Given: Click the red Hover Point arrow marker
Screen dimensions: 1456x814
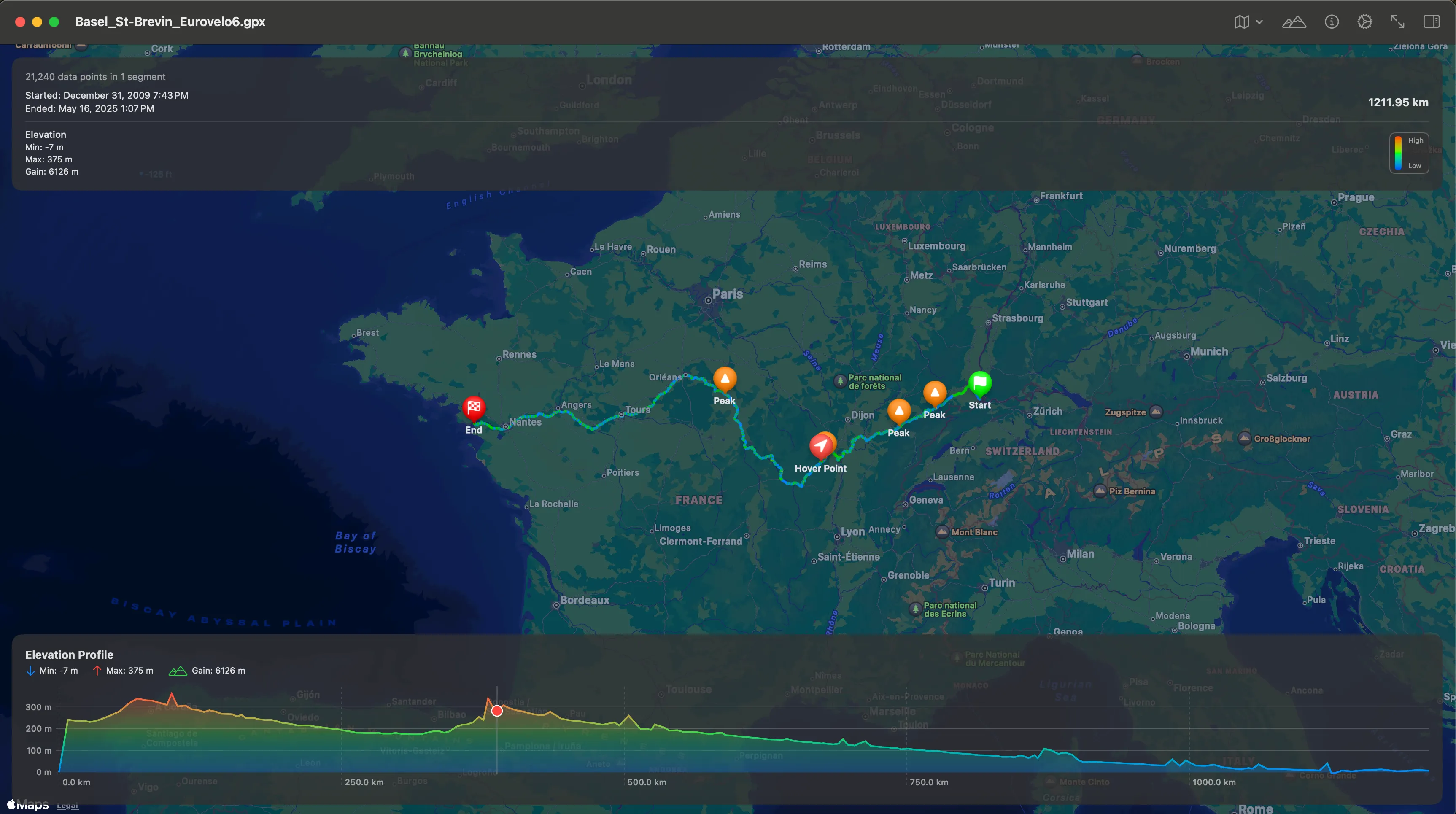Looking at the screenshot, I should coord(821,447).
